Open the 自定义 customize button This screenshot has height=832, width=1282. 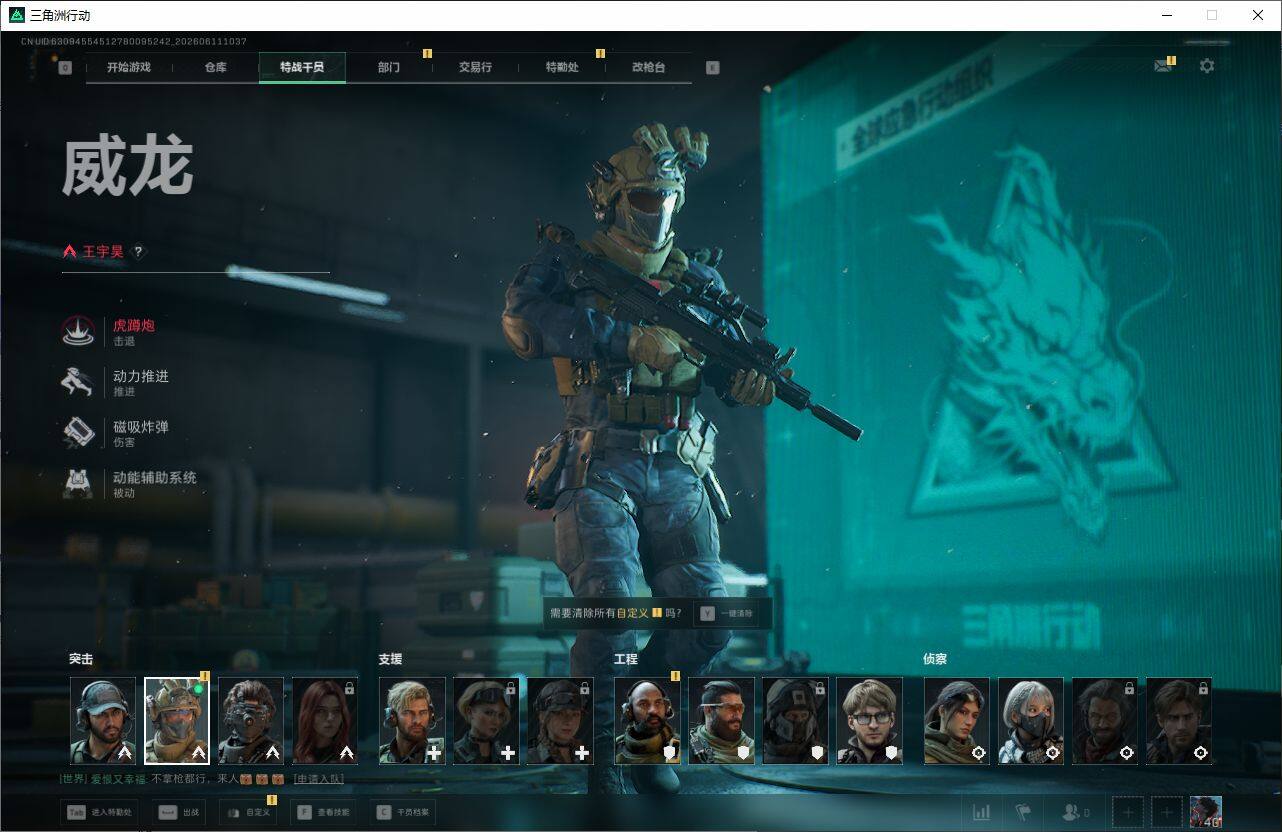coord(248,813)
